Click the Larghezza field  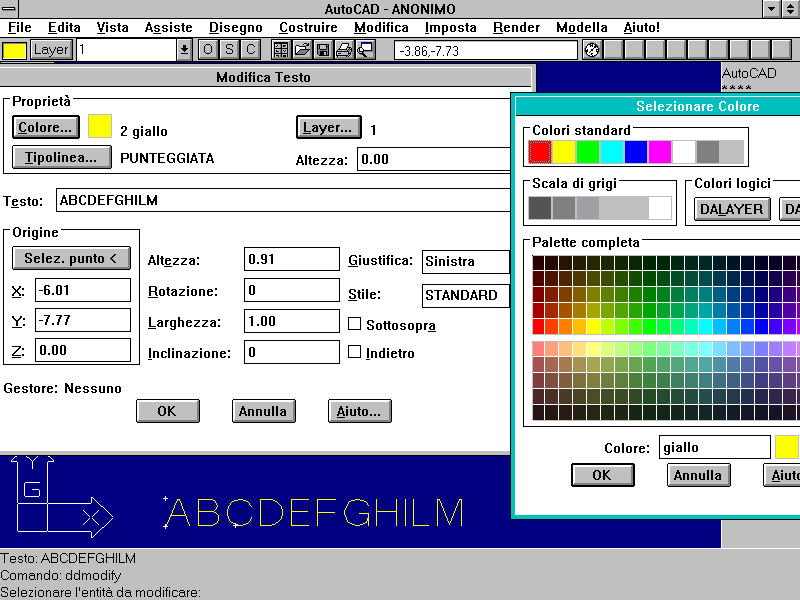pyautogui.click(x=292, y=321)
